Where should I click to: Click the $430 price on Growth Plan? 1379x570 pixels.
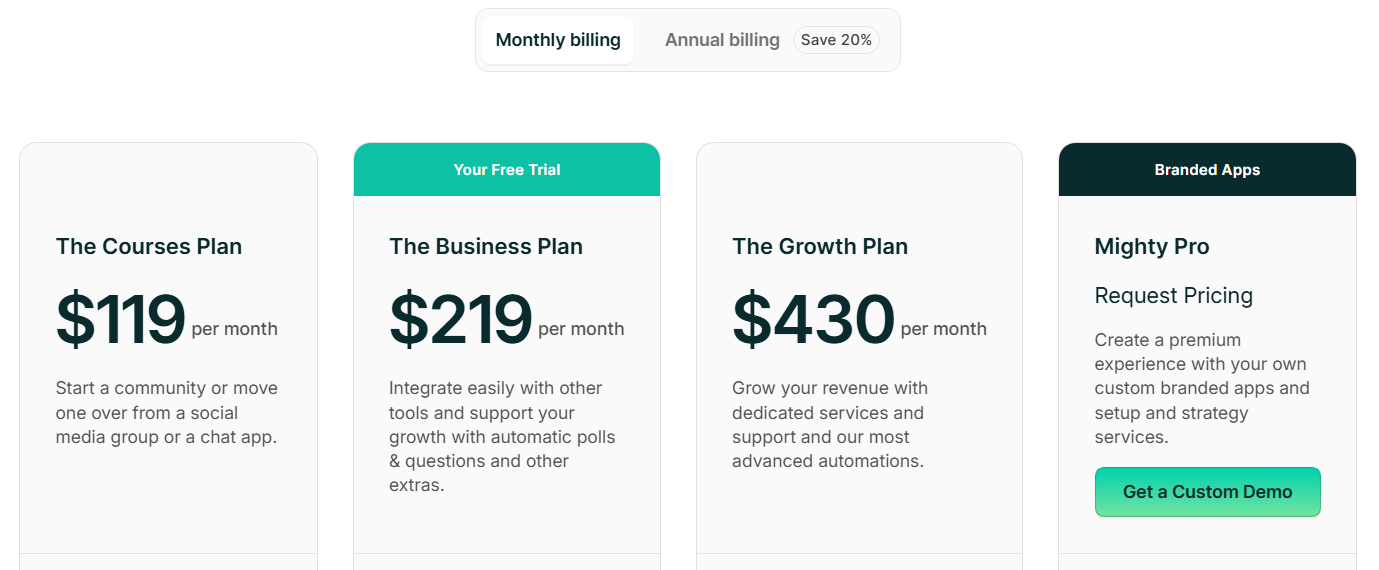pos(813,320)
